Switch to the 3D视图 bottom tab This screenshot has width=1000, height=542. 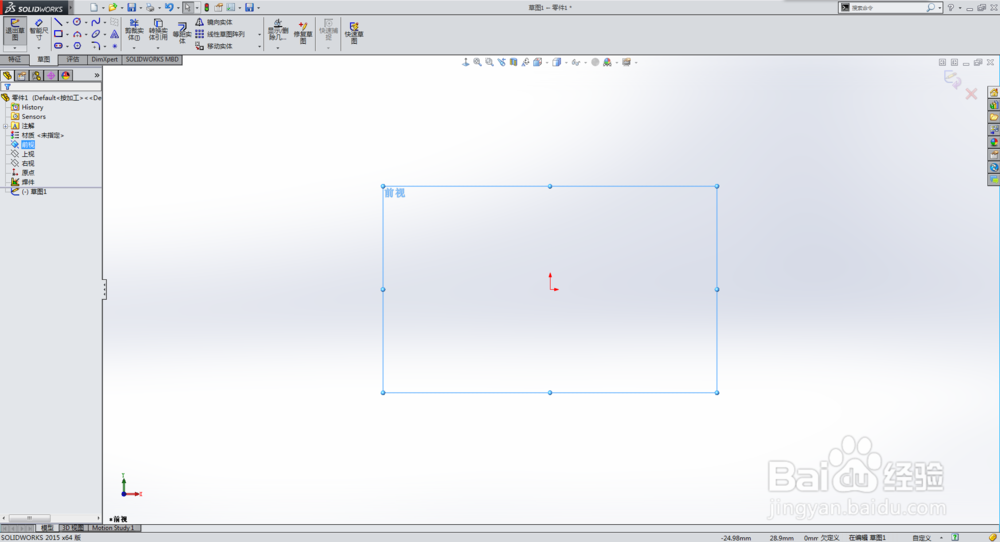(x=72, y=528)
